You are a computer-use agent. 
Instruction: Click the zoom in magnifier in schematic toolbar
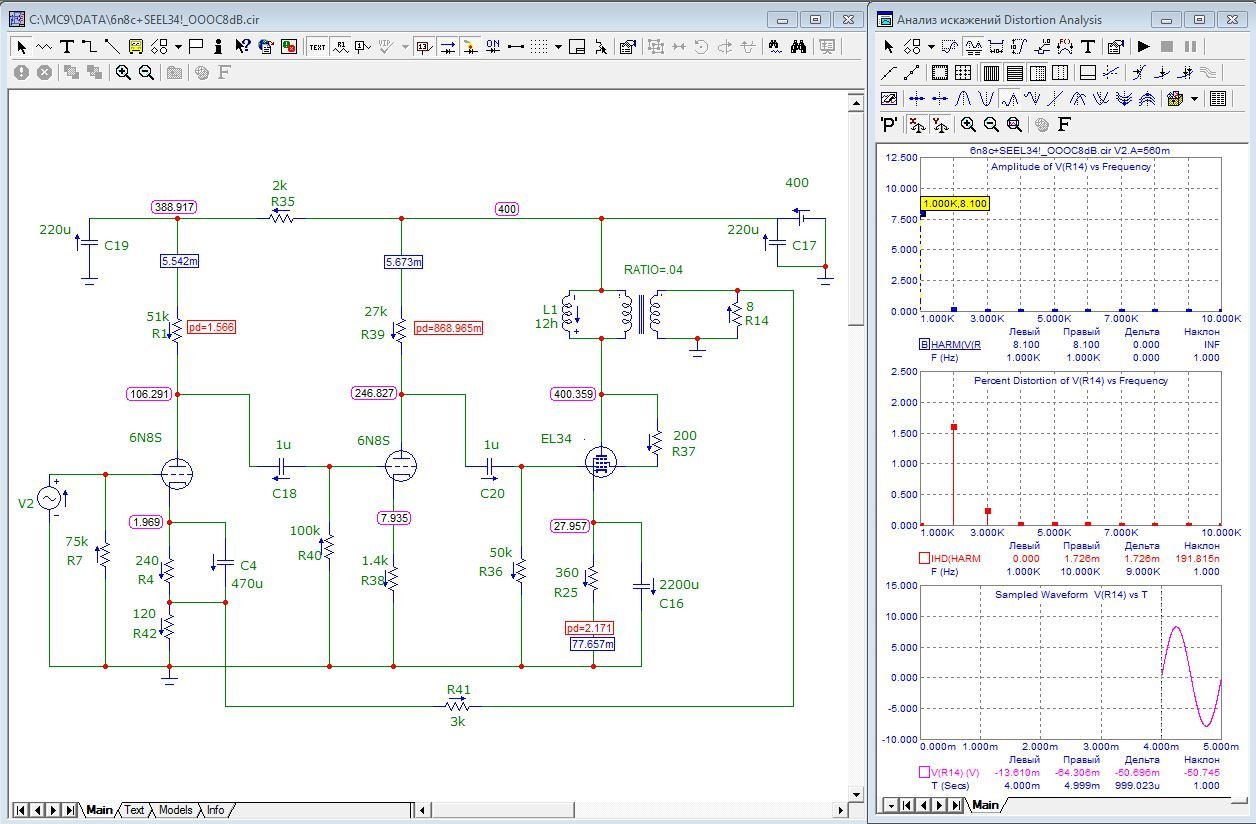(x=123, y=72)
